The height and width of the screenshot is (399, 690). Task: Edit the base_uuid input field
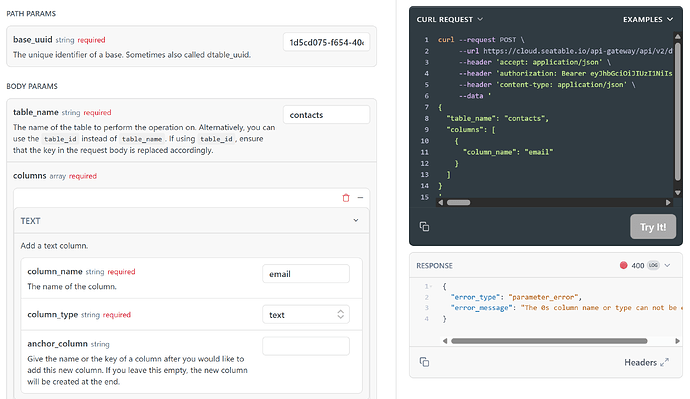click(x=327, y=42)
